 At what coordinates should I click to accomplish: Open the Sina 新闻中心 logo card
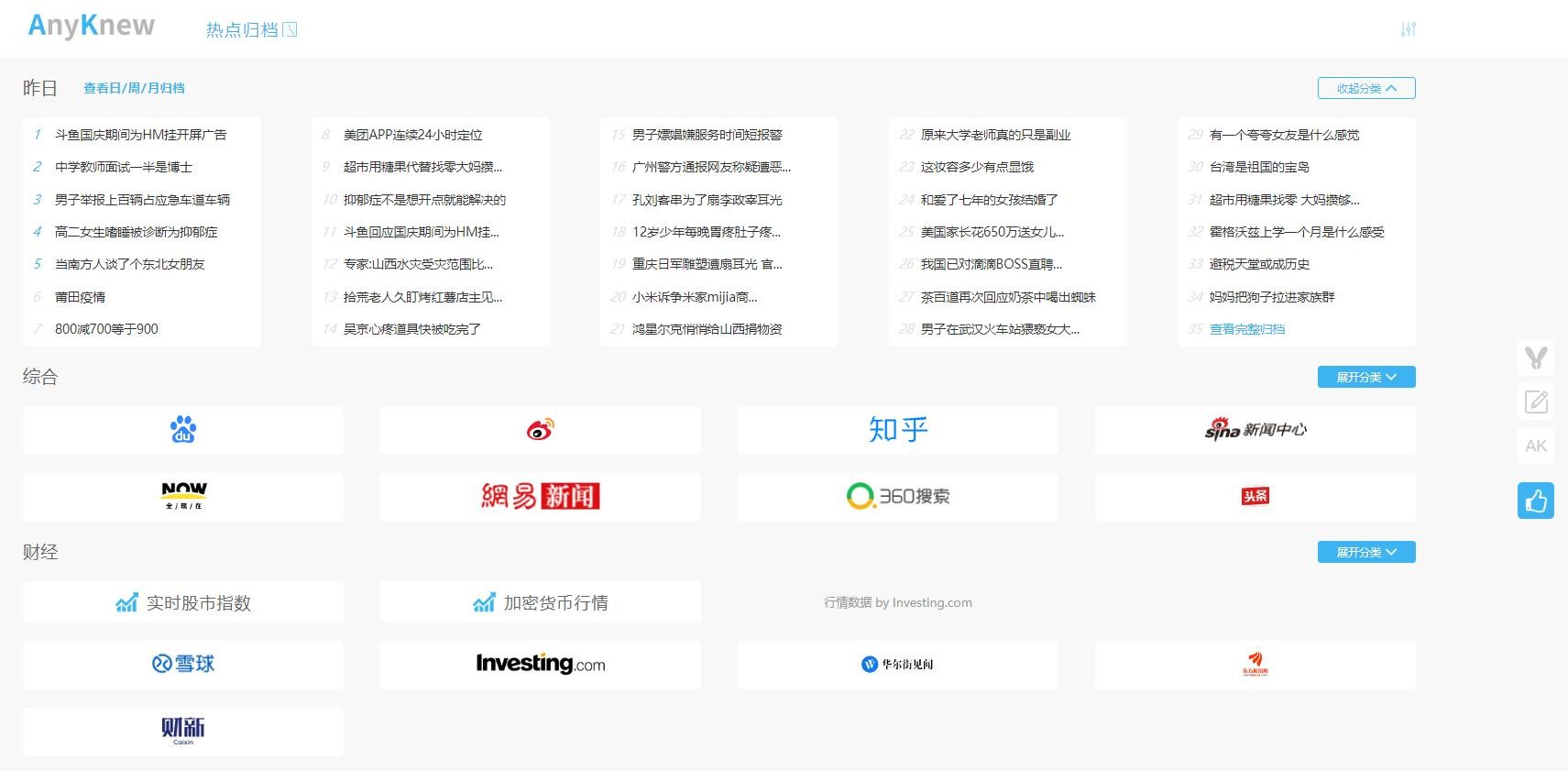1255,430
